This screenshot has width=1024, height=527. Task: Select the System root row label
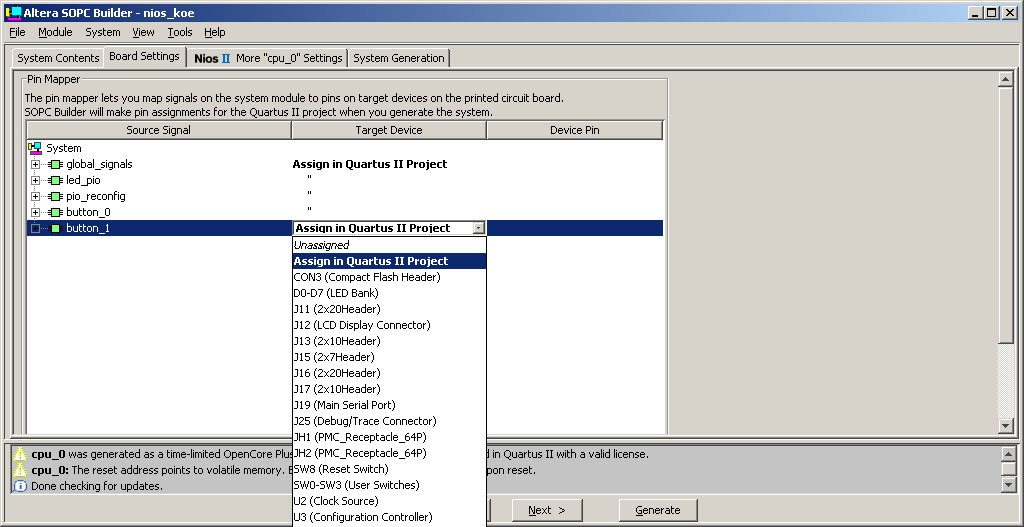click(63, 148)
